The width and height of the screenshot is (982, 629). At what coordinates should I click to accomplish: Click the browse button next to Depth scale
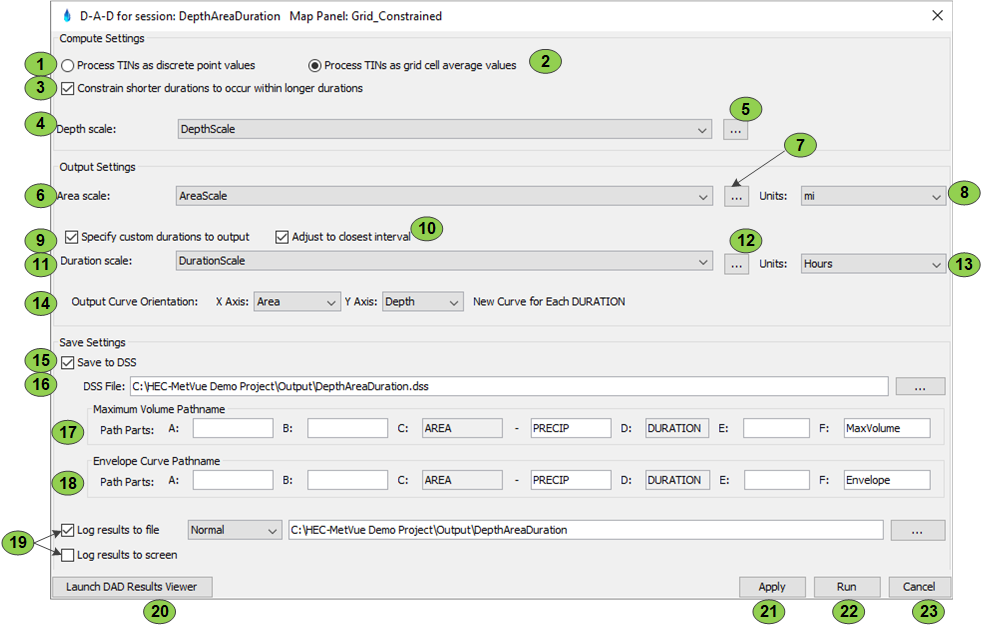(x=735, y=129)
